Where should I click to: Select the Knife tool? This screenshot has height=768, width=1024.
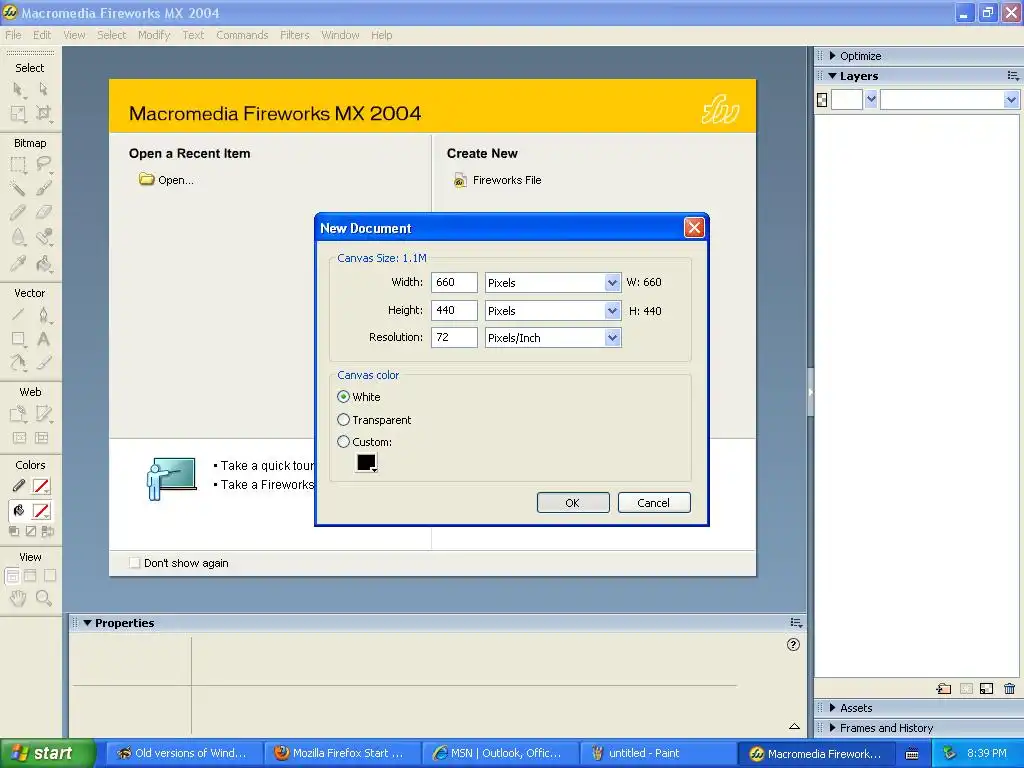tap(43, 363)
